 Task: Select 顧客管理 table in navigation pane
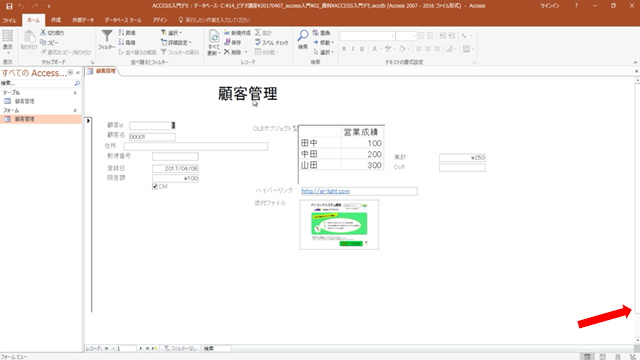point(24,101)
